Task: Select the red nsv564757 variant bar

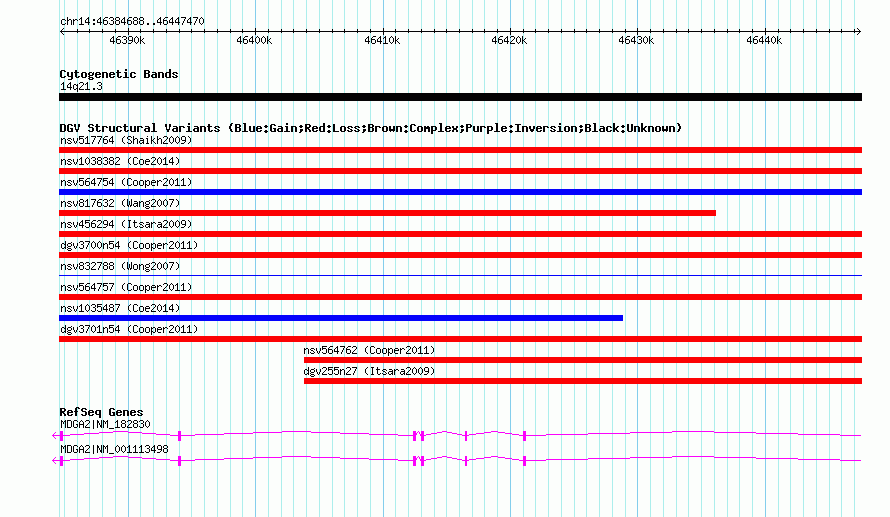Action: [460, 297]
